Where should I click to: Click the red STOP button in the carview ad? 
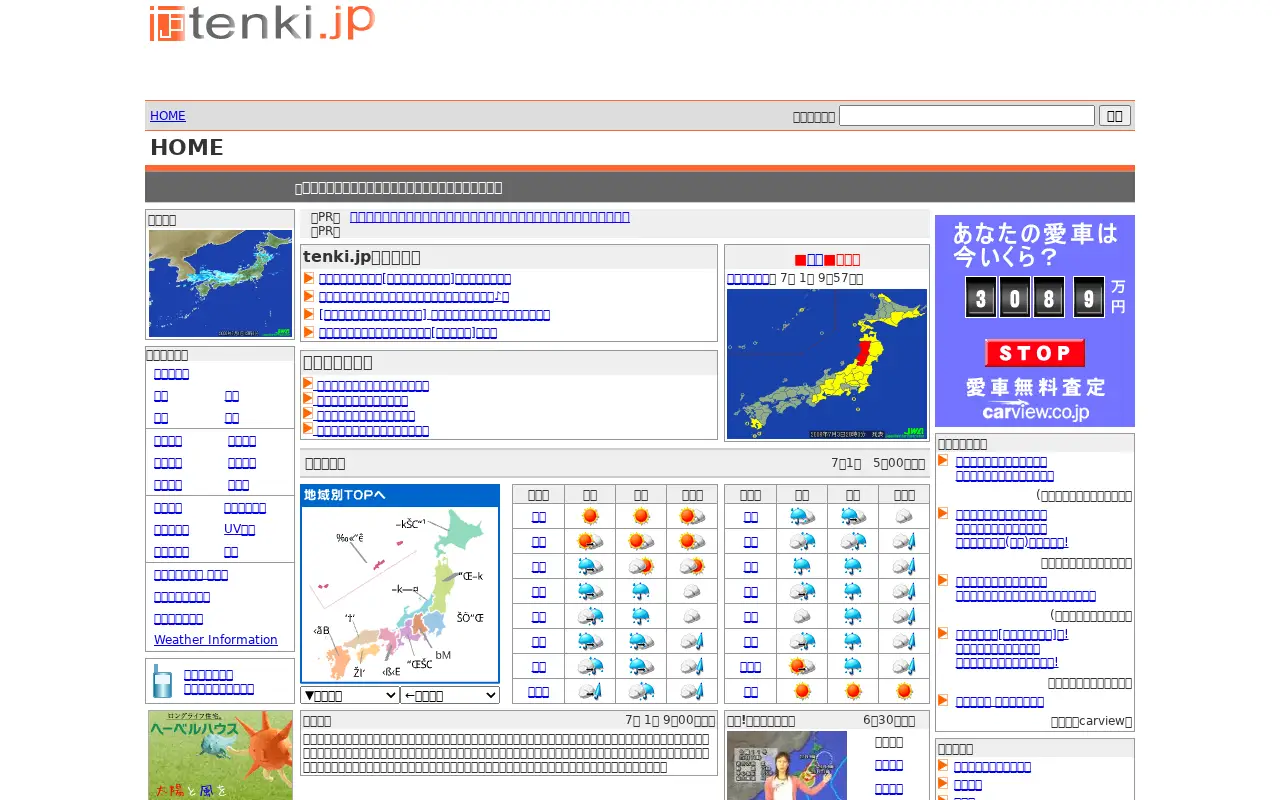pos(1035,353)
